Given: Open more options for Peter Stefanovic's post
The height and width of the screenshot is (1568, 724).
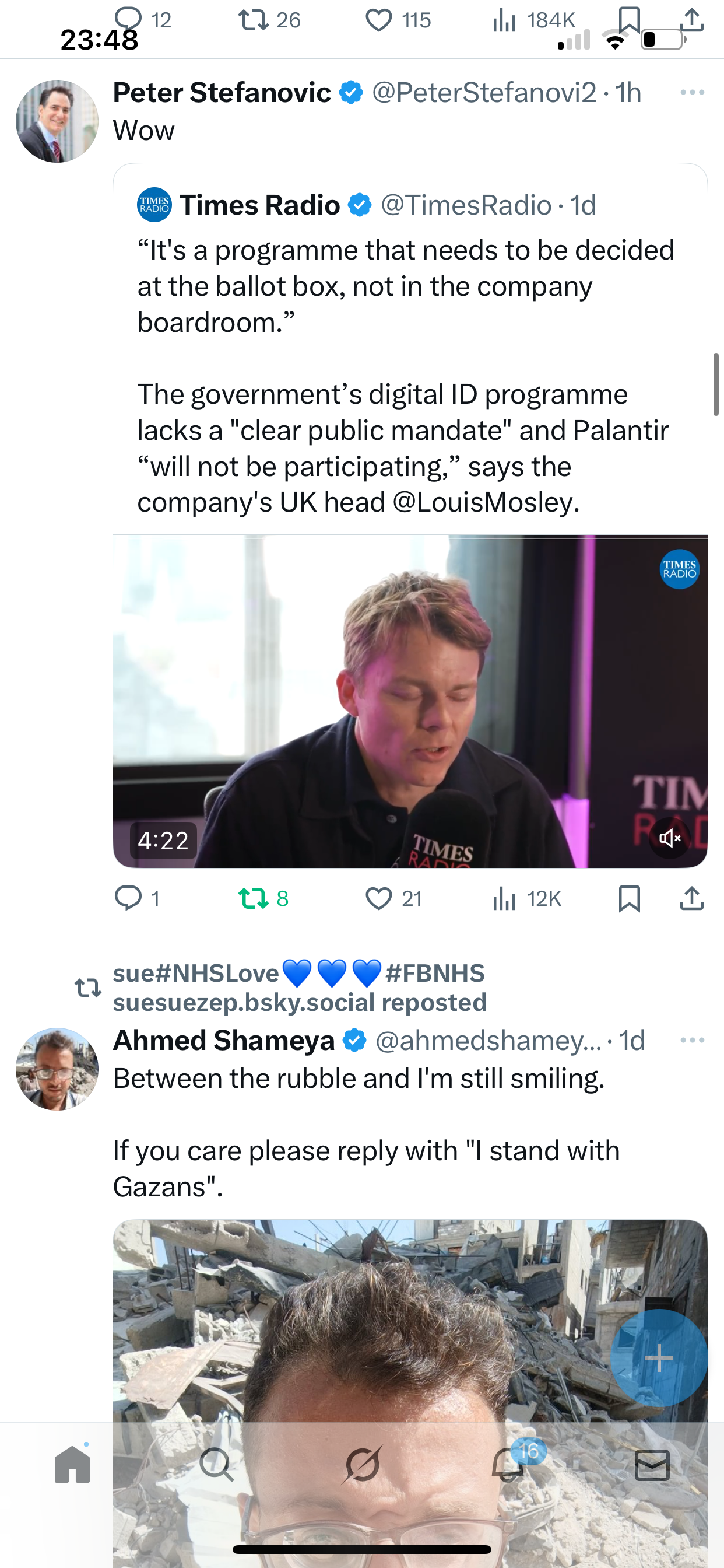Looking at the screenshot, I should pyautogui.click(x=692, y=93).
